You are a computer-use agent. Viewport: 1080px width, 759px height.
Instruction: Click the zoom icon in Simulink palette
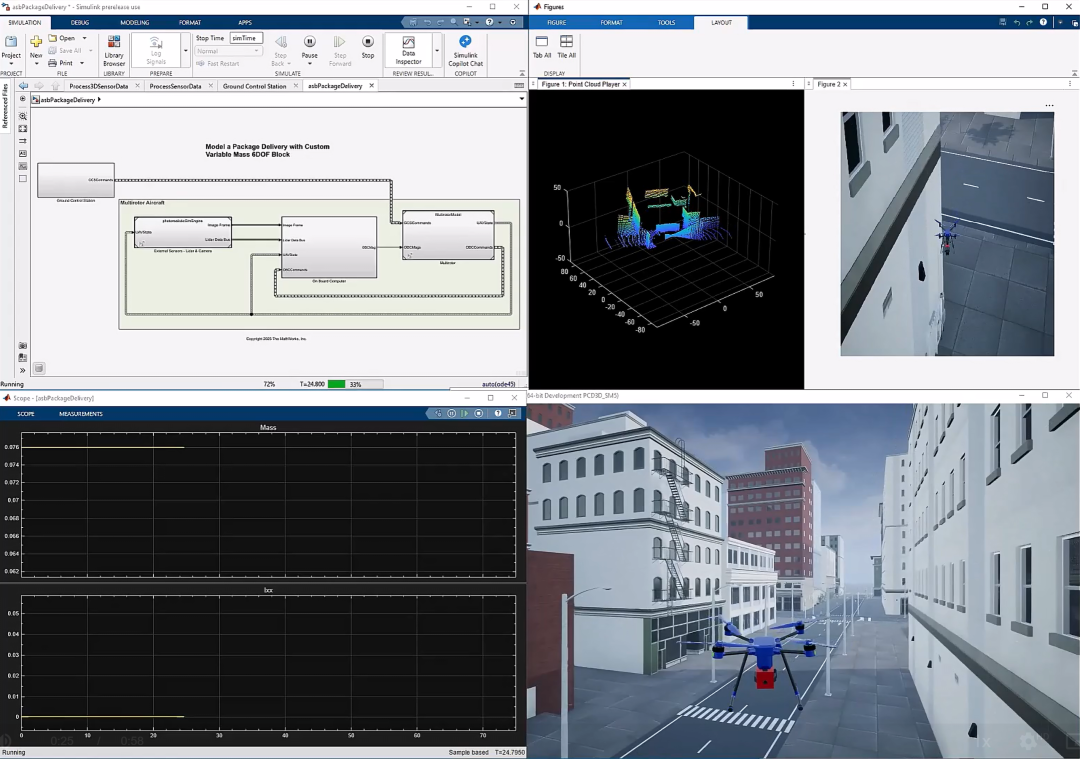click(23, 116)
